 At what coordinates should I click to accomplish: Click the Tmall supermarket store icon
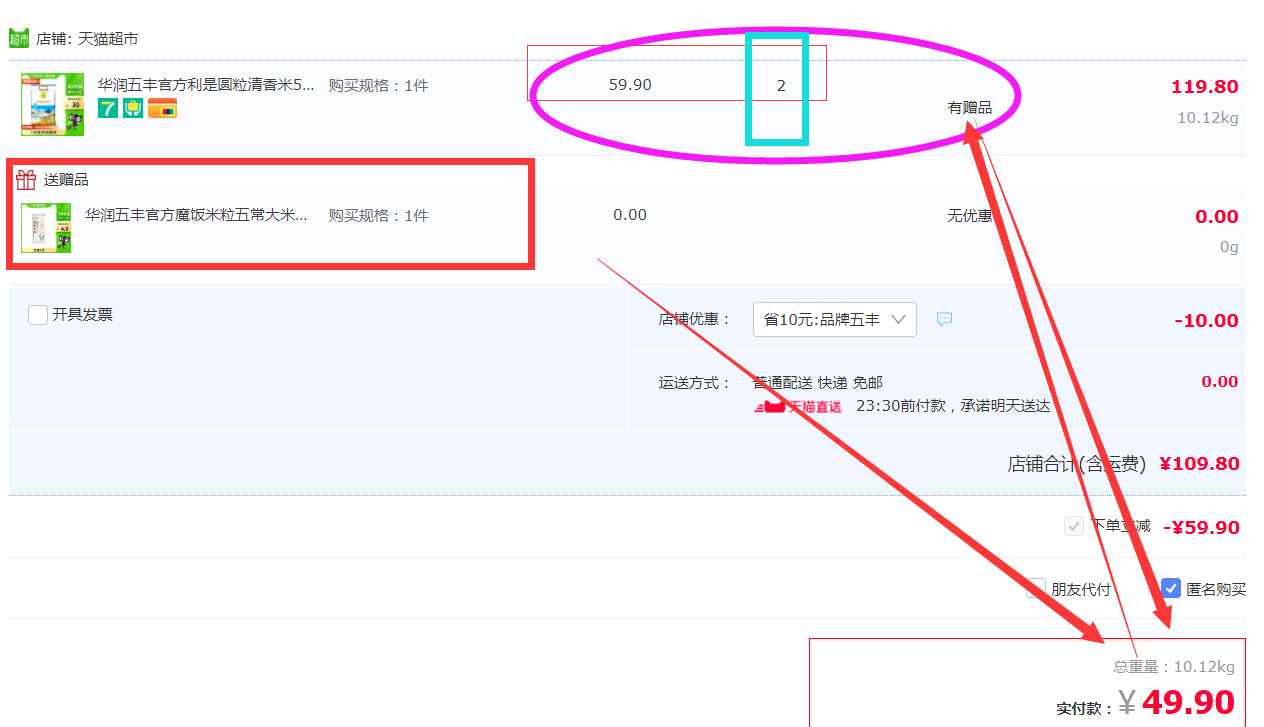tap(19, 39)
